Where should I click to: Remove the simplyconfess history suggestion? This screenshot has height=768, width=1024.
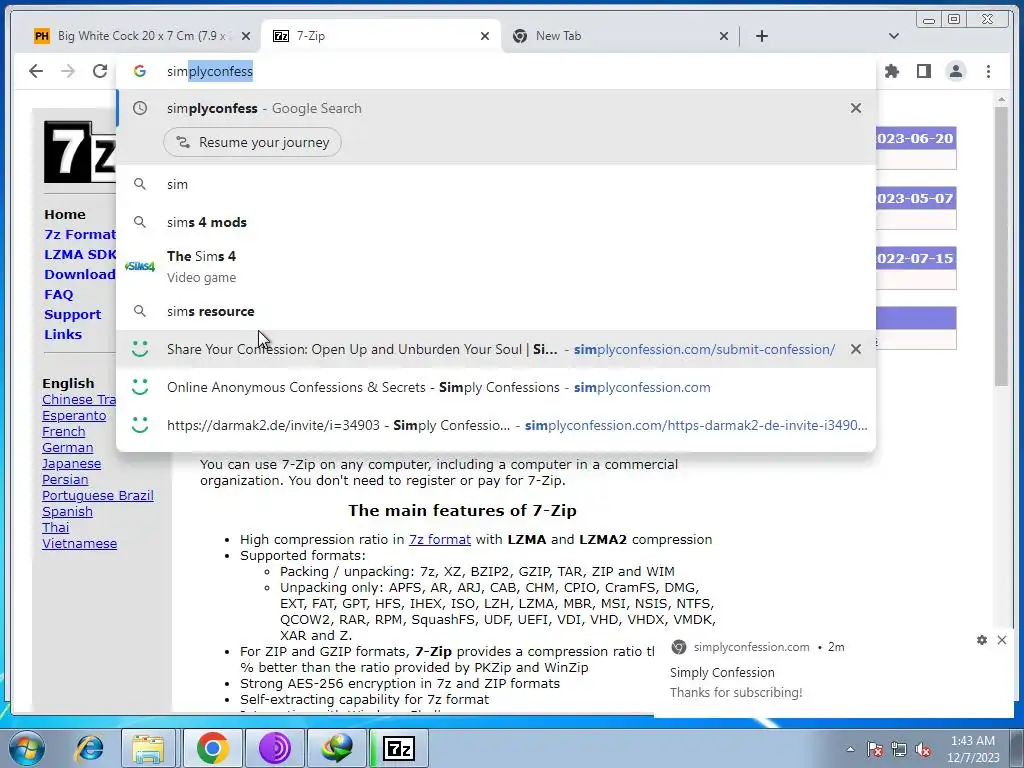(856, 108)
